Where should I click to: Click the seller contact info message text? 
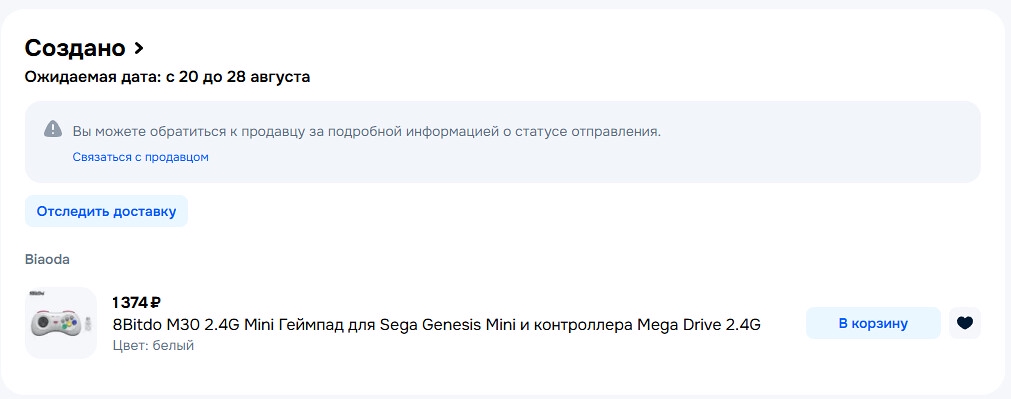367,131
